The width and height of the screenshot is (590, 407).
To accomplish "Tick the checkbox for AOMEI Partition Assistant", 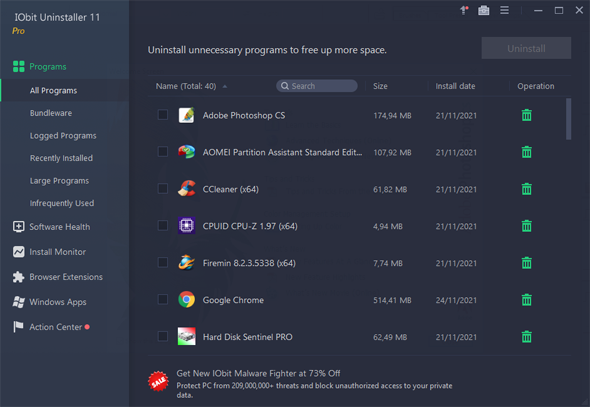I will [x=163, y=152].
